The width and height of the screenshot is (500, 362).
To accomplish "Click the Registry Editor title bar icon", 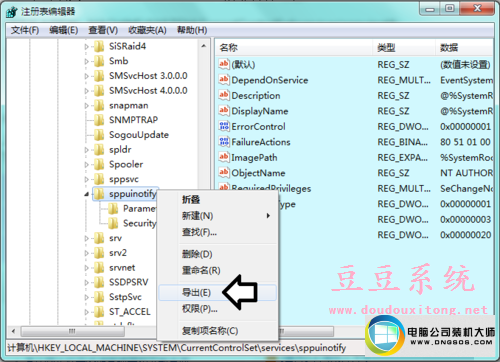I will click(x=11, y=12).
